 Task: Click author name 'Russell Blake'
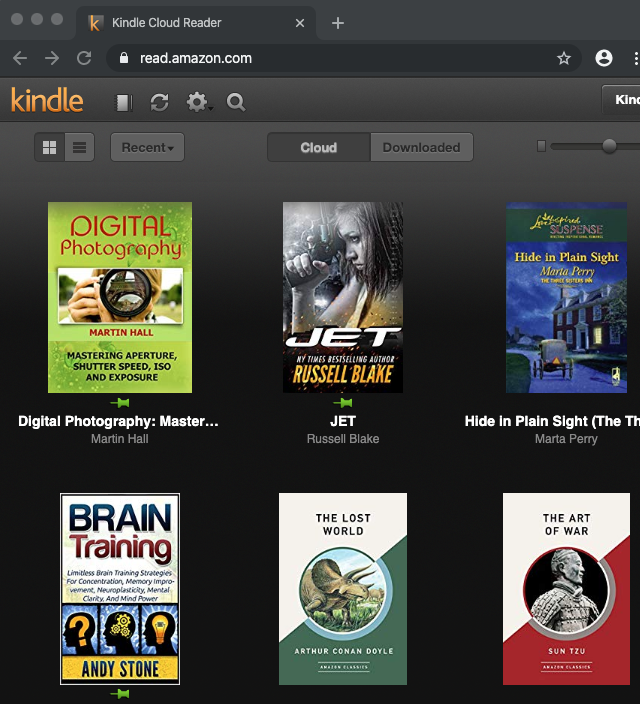point(343,439)
